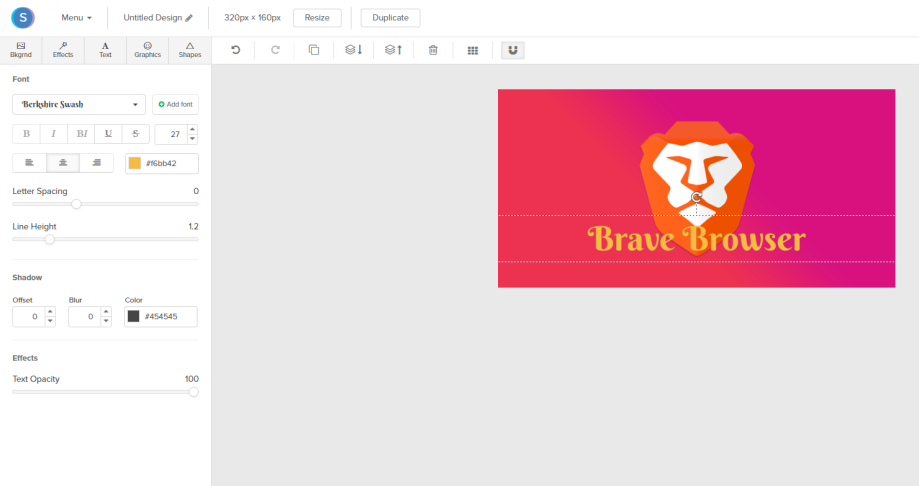Toggle underline text formatting

pos(108,134)
